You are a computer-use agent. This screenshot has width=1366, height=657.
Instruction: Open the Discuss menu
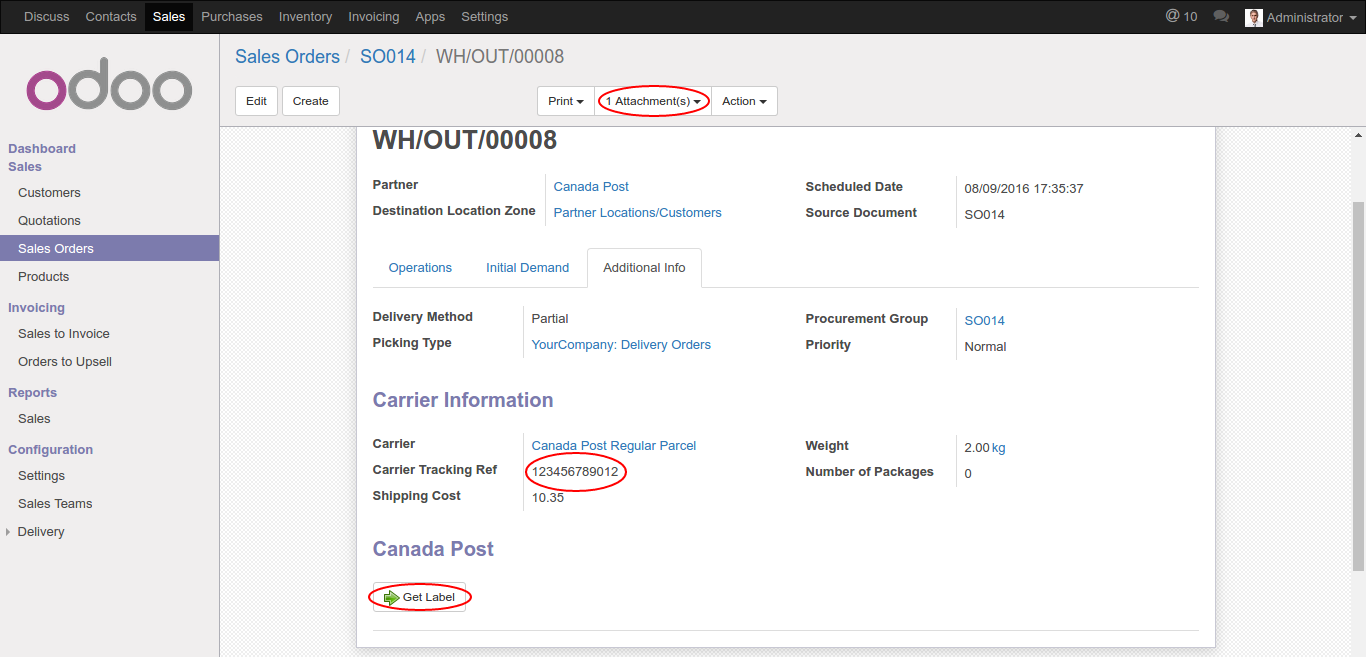[47, 17]
